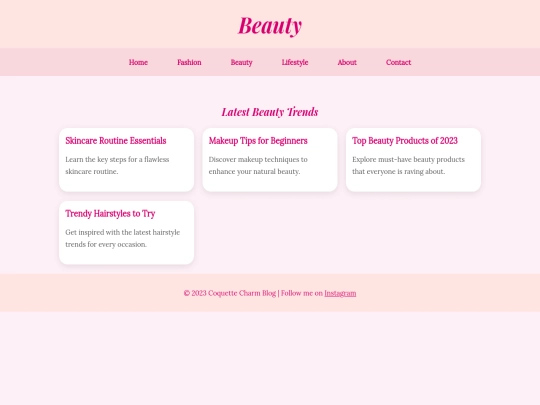Click the large Beauty page heading
Viewport: 540px width, 405px height.
tap(270, 25)
